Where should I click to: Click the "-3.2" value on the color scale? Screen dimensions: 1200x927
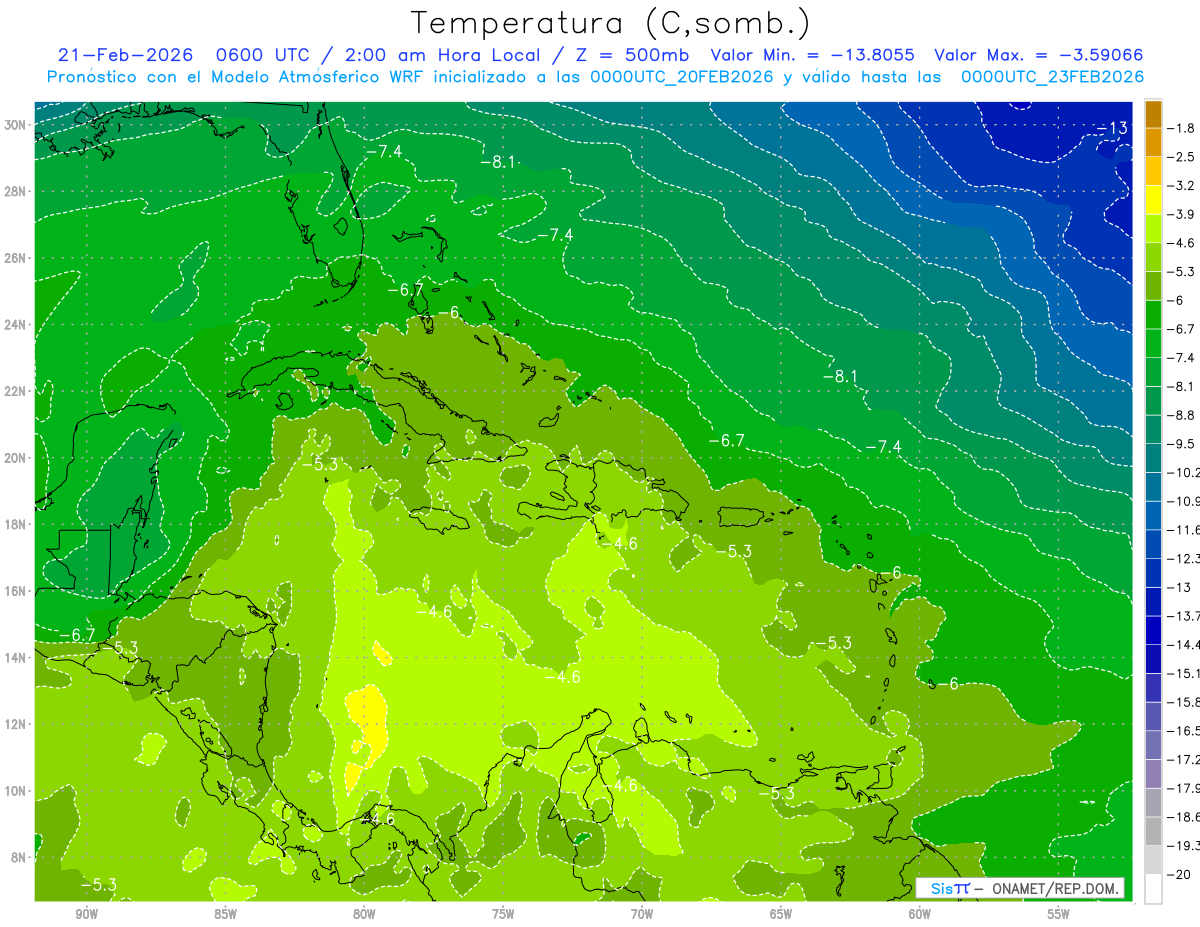pos(1181,186)
